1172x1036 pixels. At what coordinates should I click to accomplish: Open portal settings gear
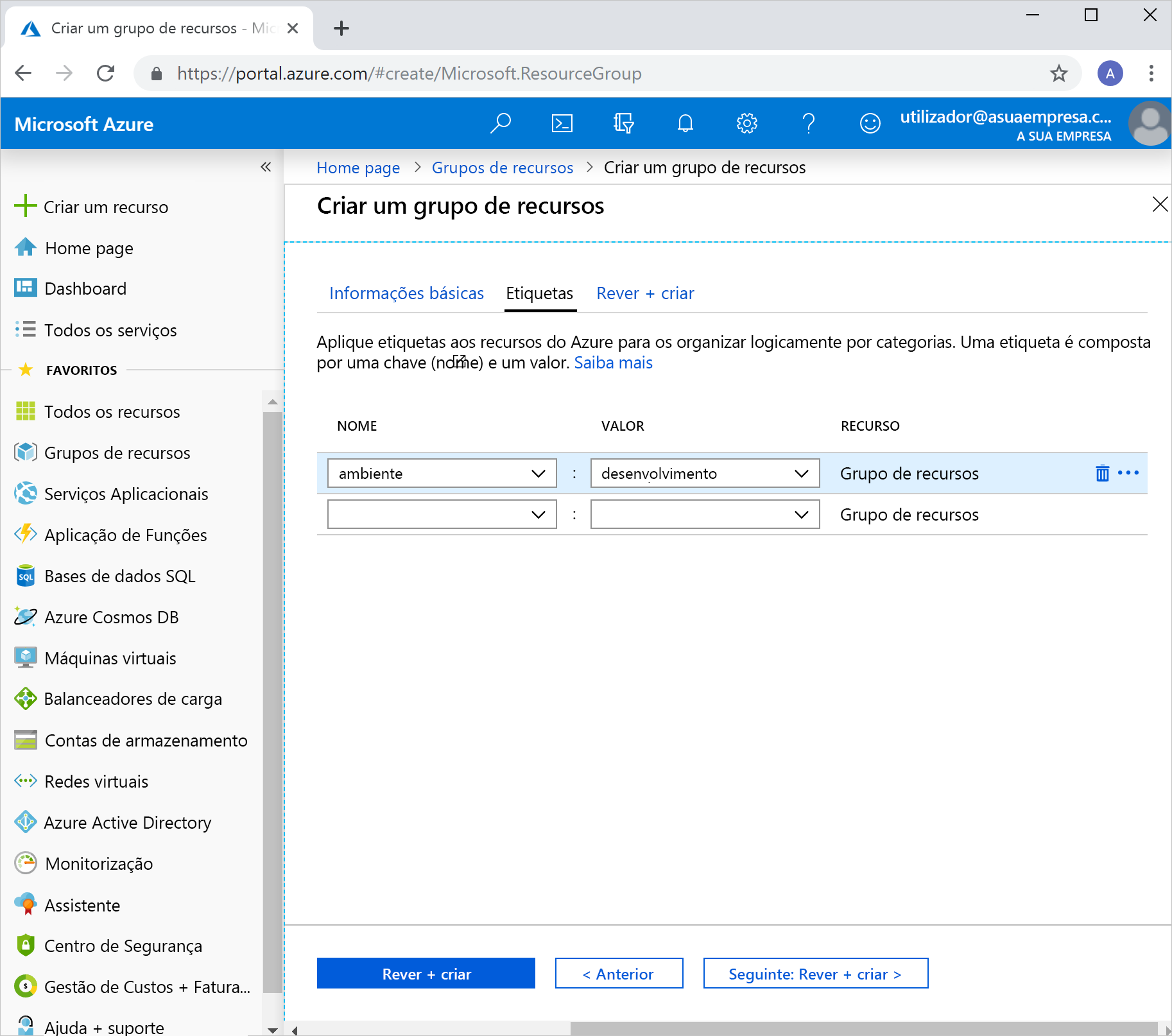(x=746, y=123)
